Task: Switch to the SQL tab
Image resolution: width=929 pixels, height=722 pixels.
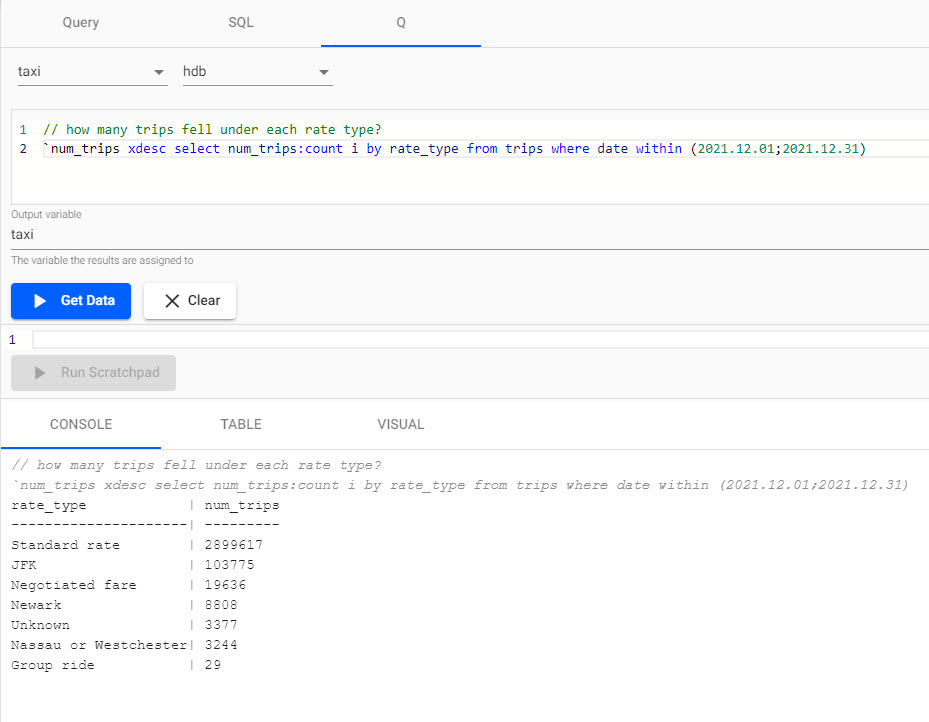Action: click(241, 23)
